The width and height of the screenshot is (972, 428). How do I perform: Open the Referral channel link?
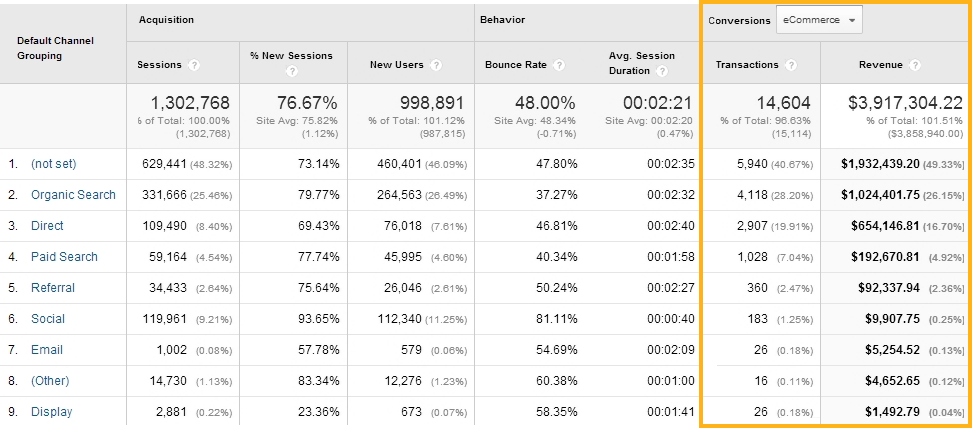(x=53, y=288)
